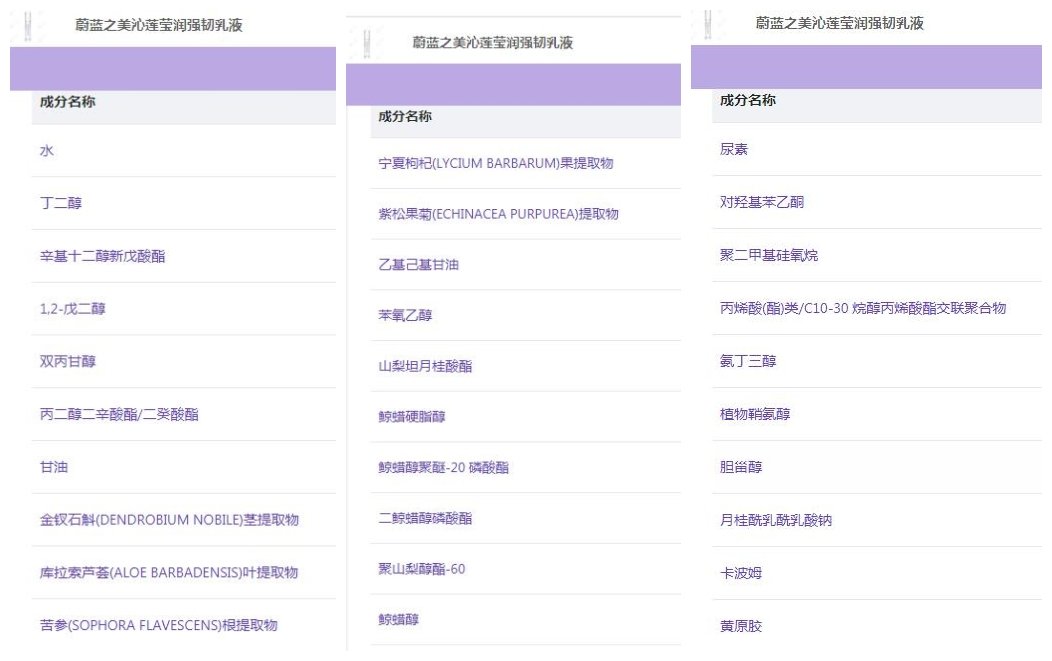Click product thumbnail in the right panel header

pyautogui.click(x=709, y=23)
